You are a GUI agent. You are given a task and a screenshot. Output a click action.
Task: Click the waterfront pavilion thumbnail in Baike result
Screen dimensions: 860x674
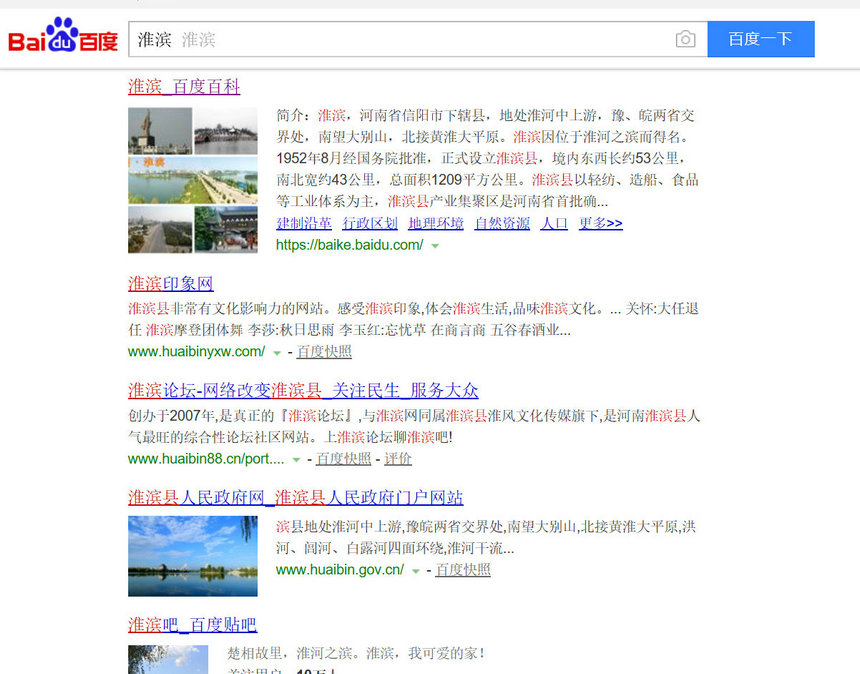coord(226,131)
